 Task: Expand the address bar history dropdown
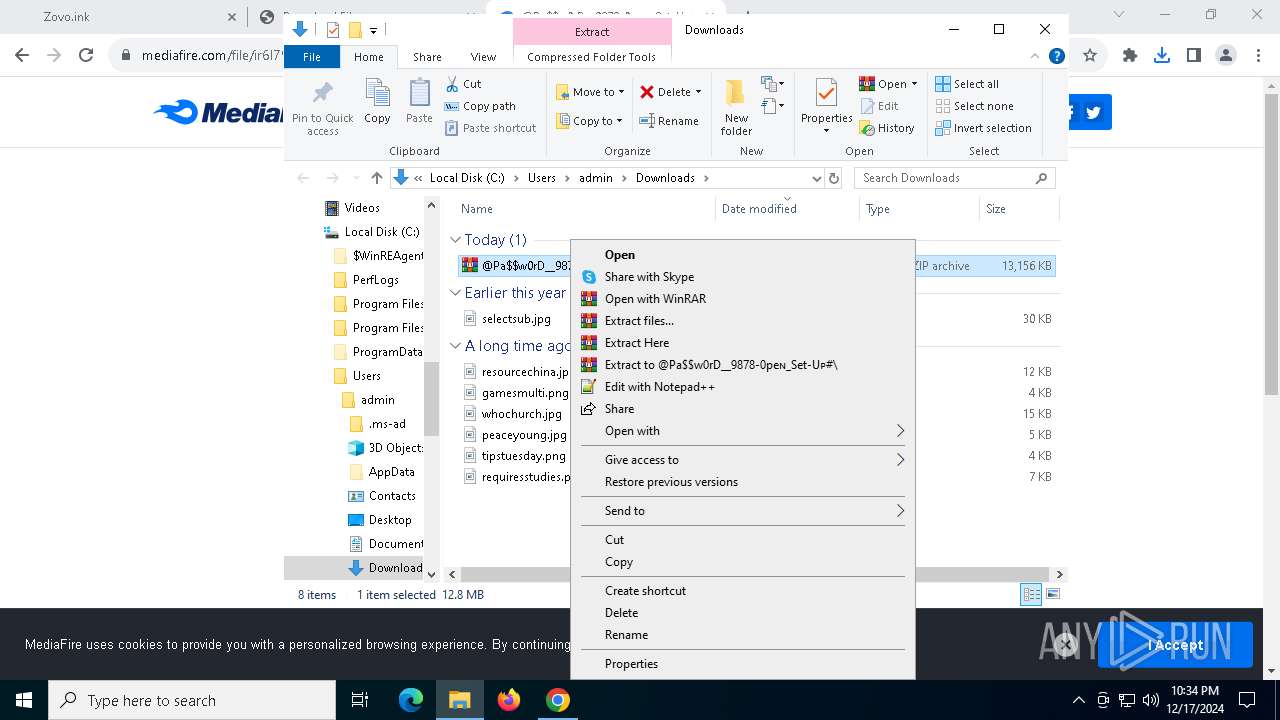coord(816,178)
